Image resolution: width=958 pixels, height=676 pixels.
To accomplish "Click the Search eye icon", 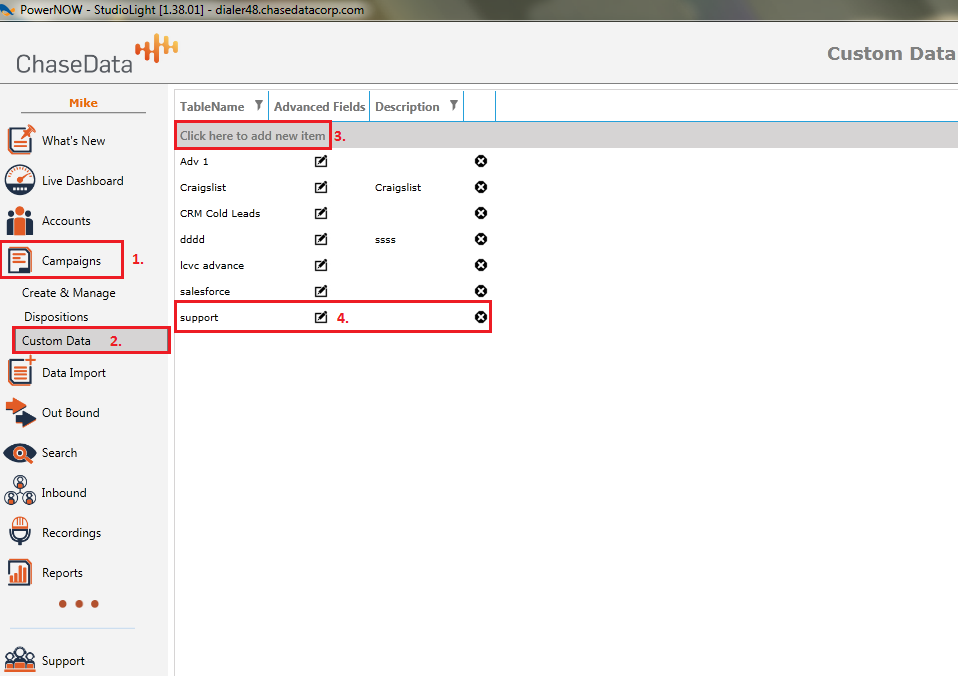I will [x=21, y=453].
